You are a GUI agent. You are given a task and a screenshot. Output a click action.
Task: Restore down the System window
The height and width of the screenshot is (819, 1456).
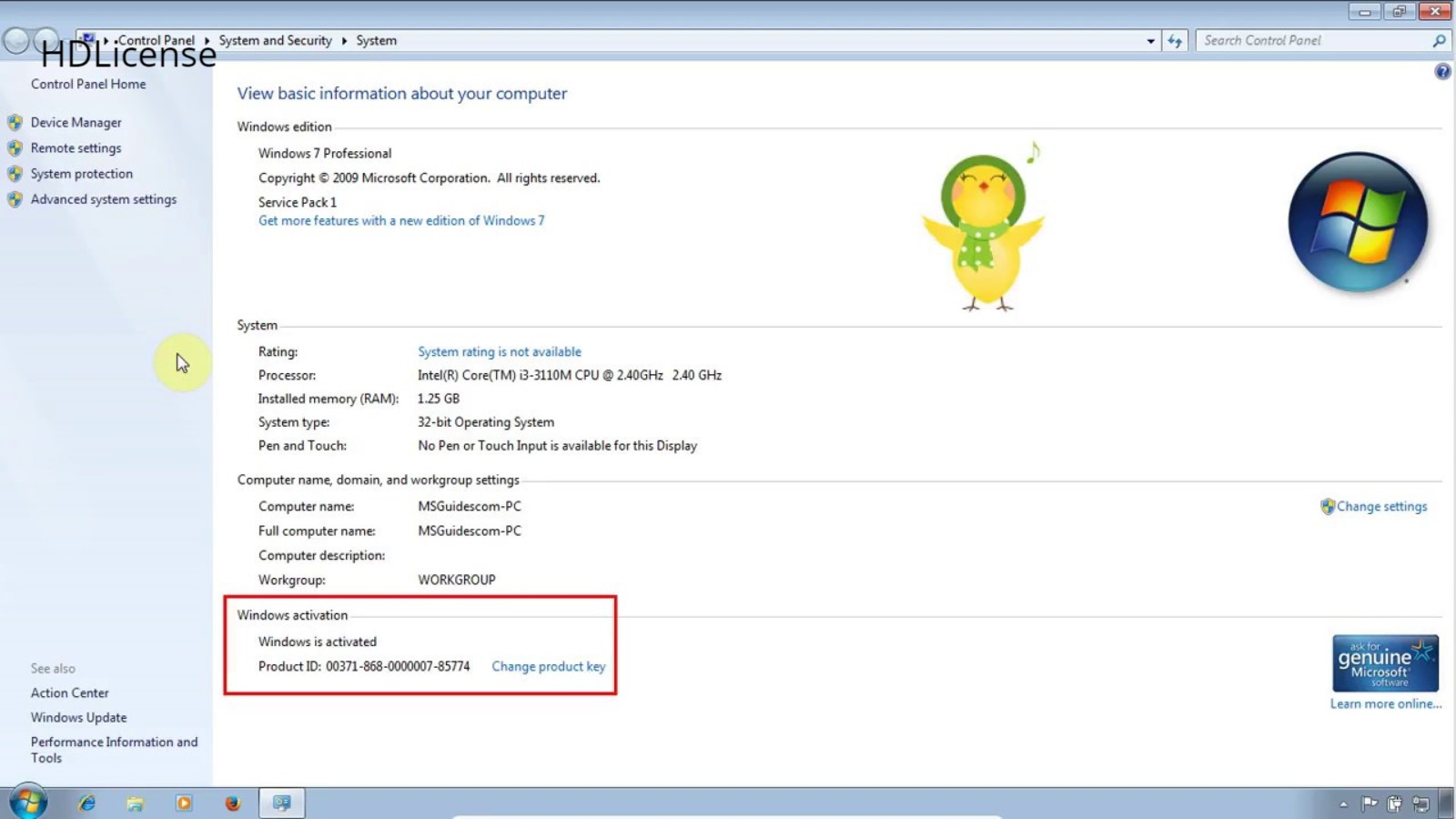coord(1399,11)
